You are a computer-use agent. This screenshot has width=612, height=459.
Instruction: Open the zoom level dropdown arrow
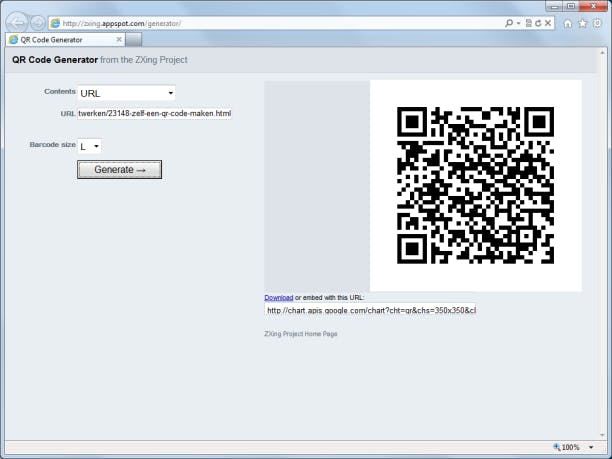(x=591, y=447)
